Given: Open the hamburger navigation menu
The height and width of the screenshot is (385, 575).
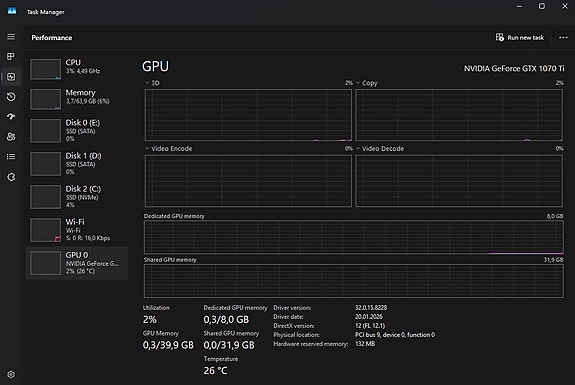Looking at the screenshot, I should point(11,37).
